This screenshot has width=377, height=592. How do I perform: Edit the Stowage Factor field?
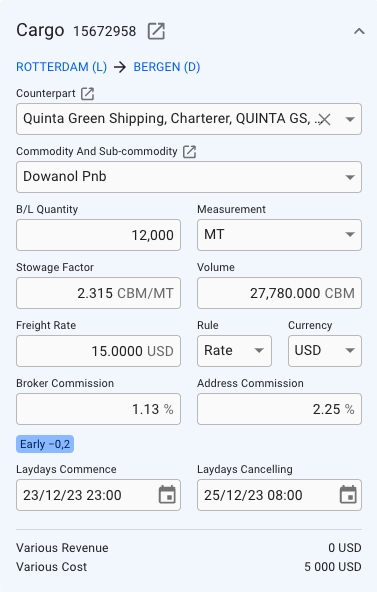pyautogui.click(x=98, y=293)
